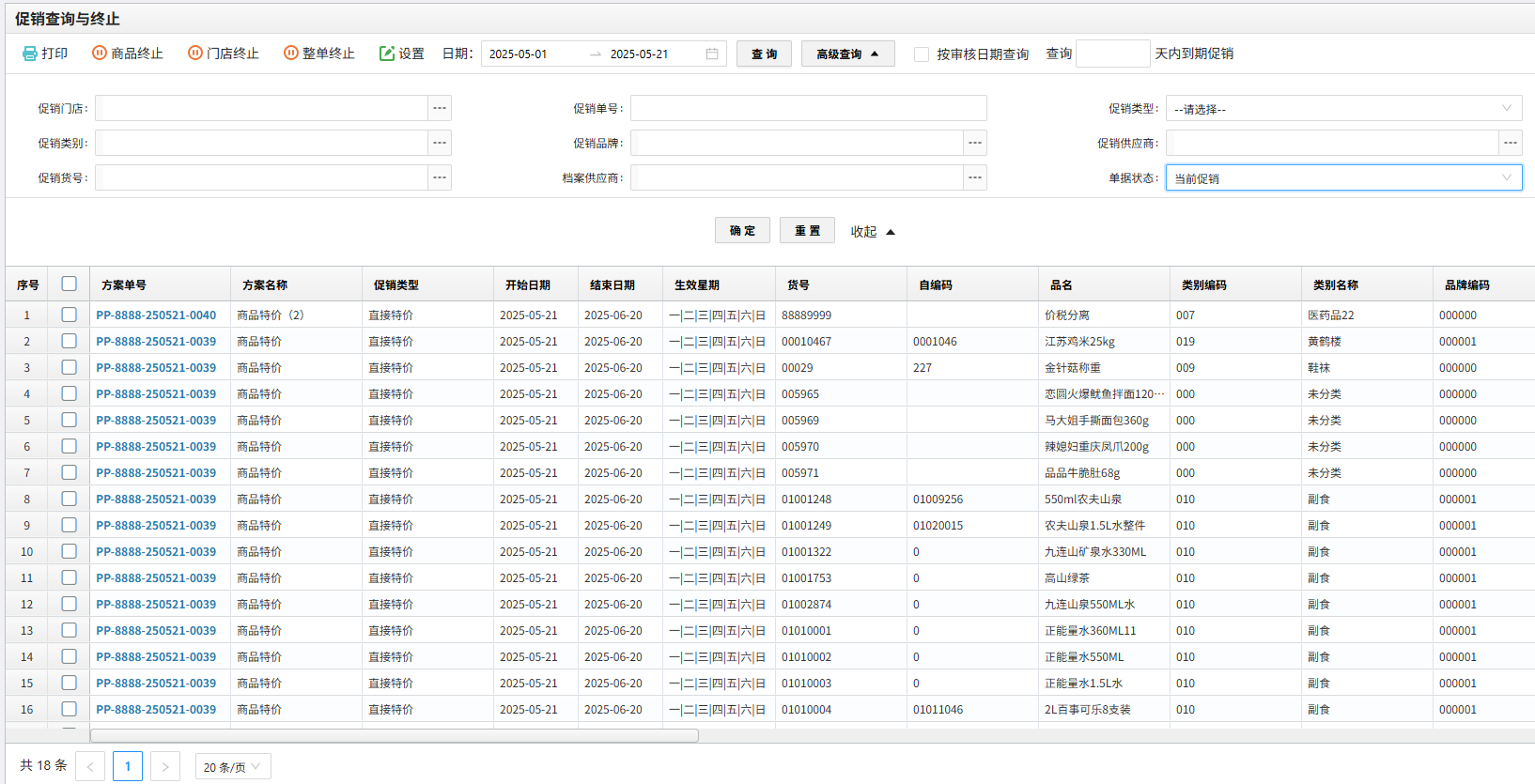Image resolution: width=1535 pixels, height=784 pixels.
Task: Click the 整单终止 pause icon
Action: [x=290, y=54]
